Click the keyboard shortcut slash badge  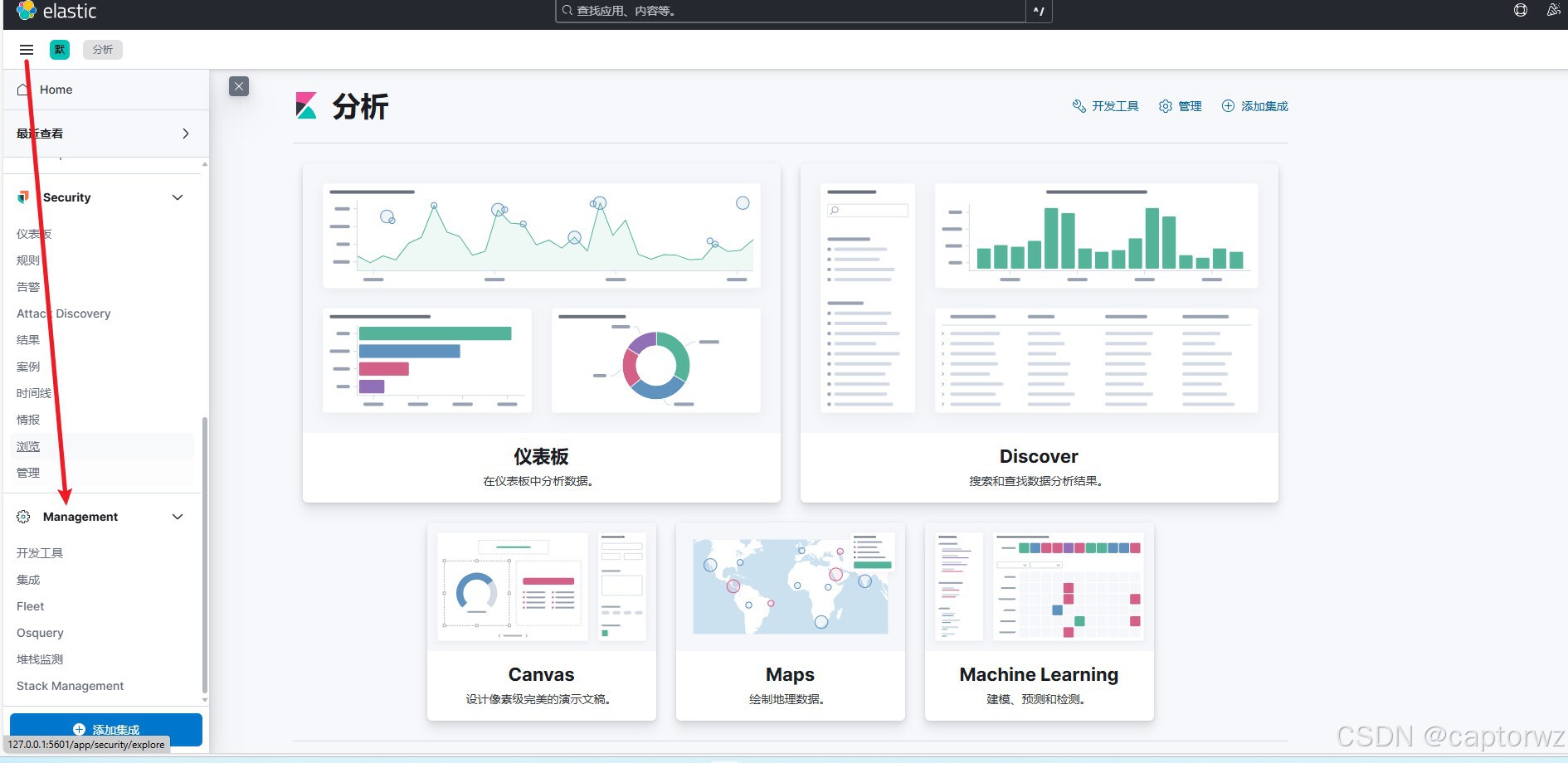point(1039,11)
